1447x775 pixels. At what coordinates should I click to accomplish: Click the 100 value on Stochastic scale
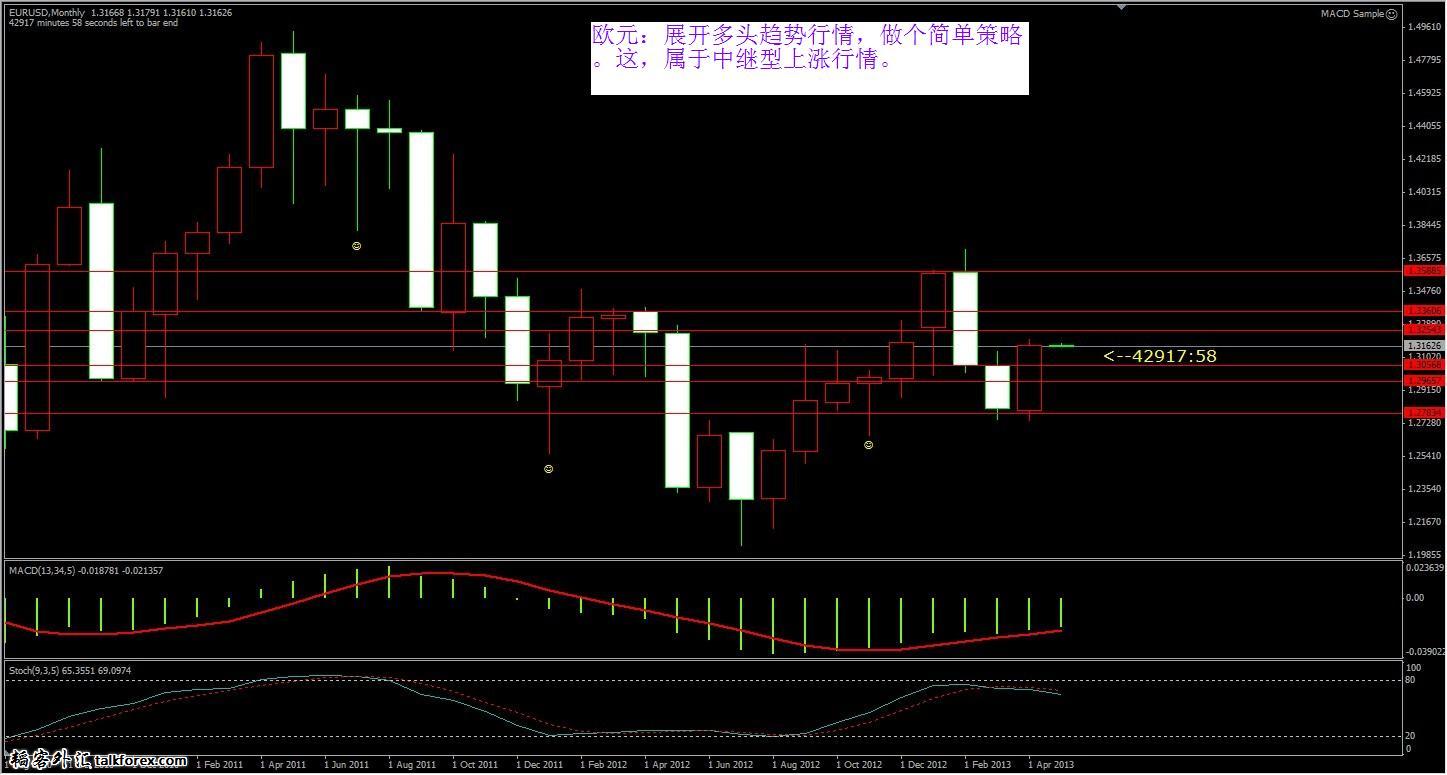(1414, 667)
